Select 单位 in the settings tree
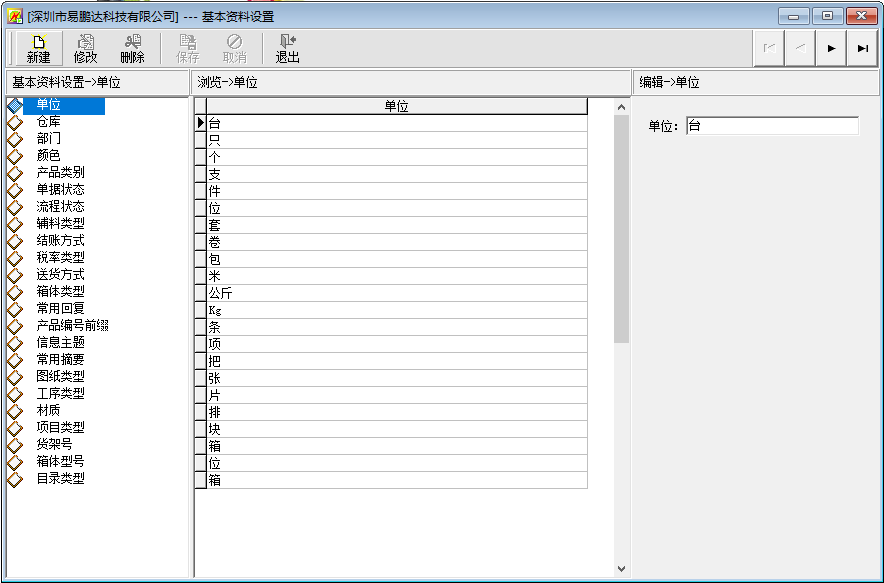 48,105
